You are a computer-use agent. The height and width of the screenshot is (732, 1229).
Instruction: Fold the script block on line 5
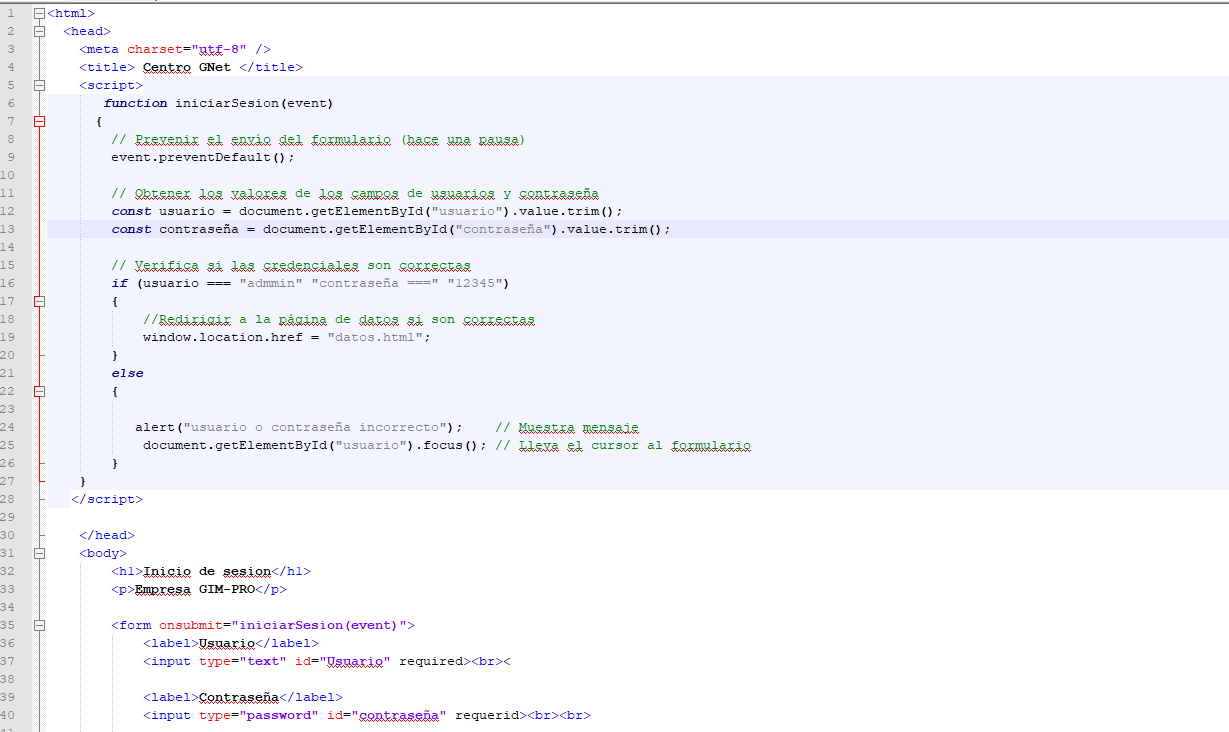click(39, 86)
